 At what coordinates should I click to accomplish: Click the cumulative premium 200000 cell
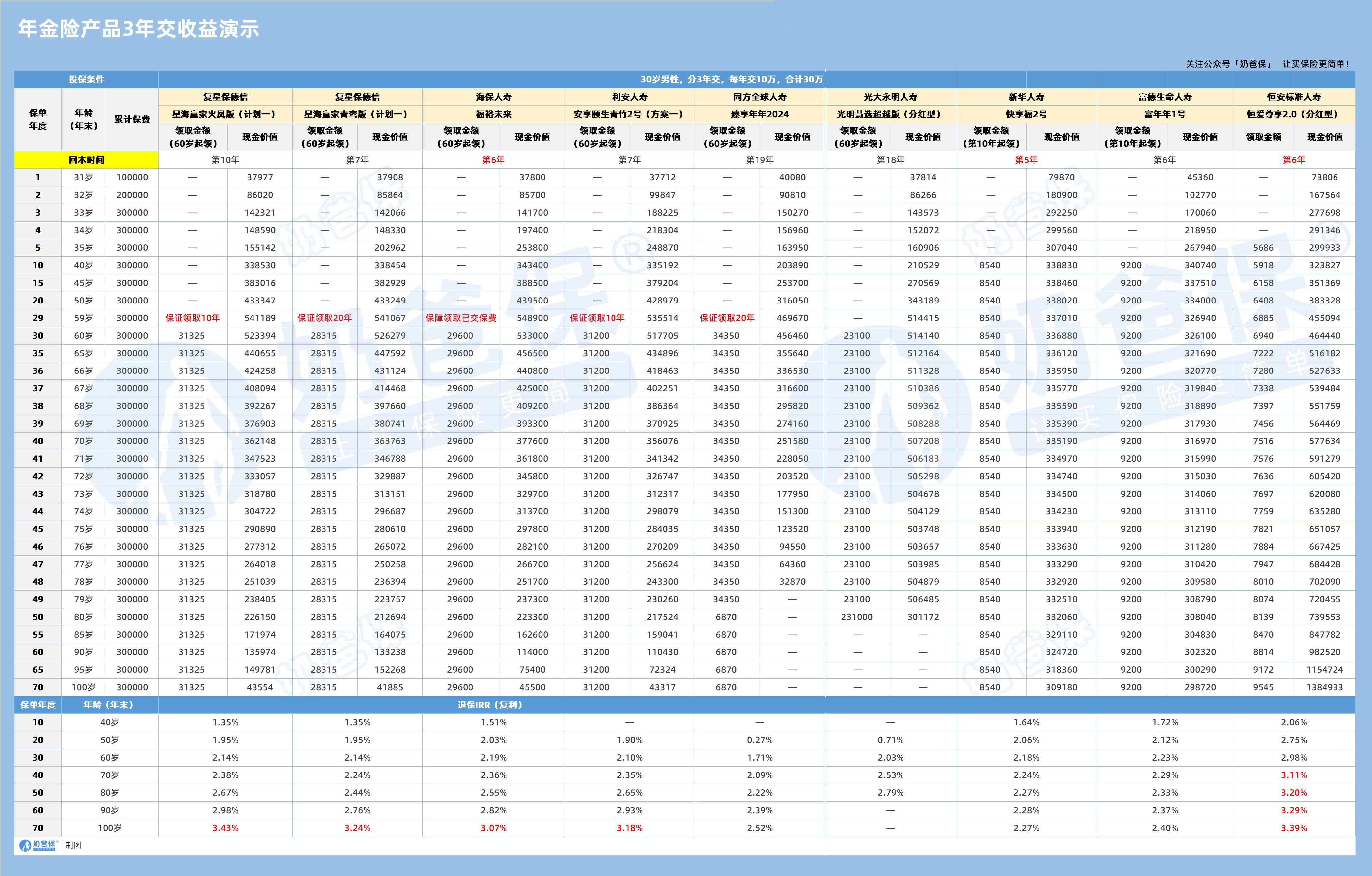[x=132, y=195]
